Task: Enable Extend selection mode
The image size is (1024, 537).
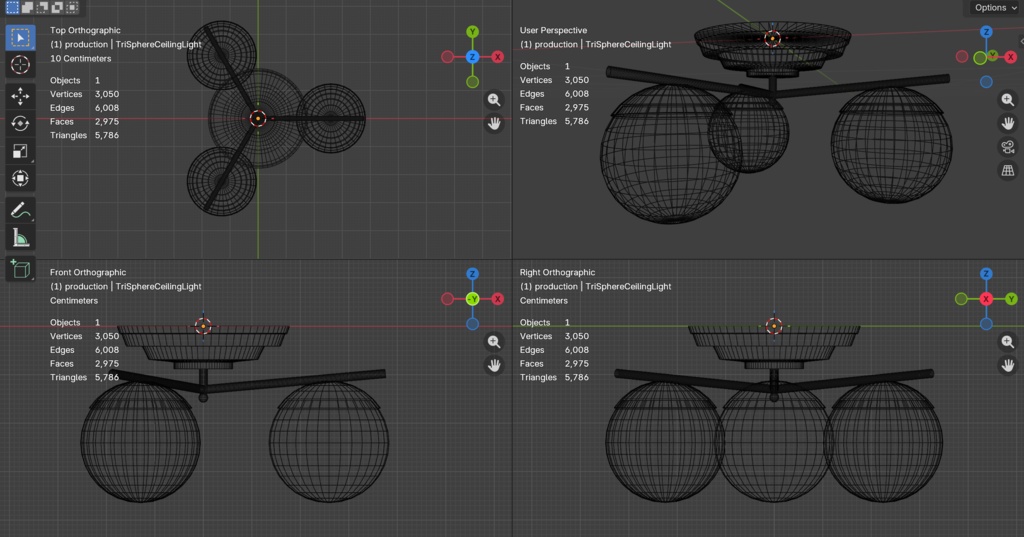Action: point(27,7)
